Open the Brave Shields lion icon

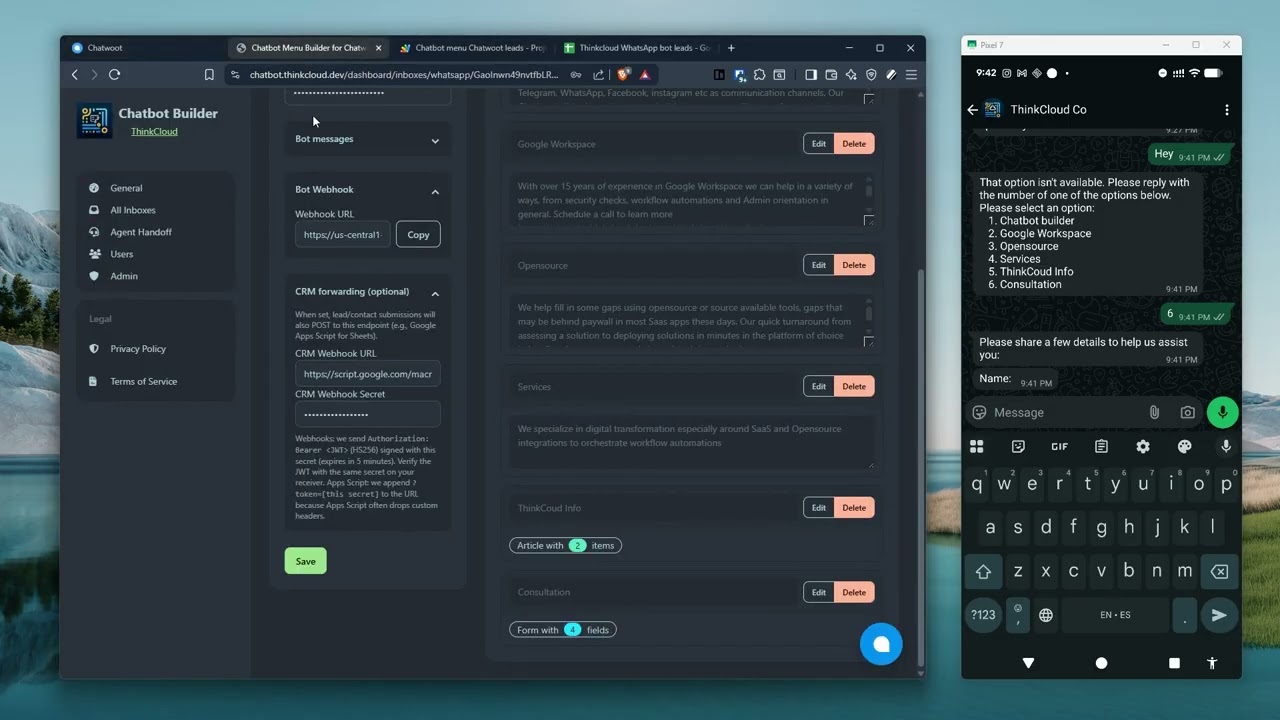click(x=623, y=75)
